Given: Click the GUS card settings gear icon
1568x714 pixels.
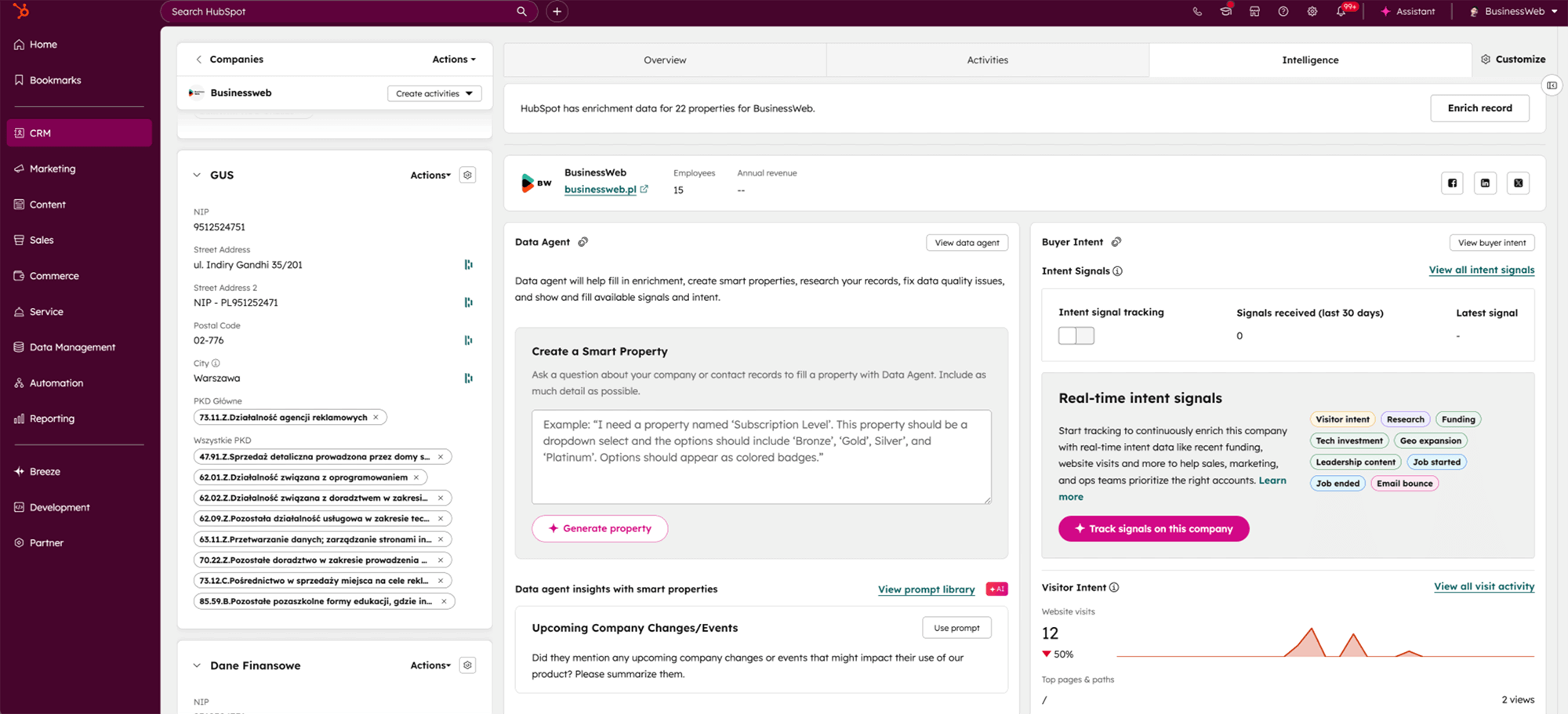Looking at the screenshot, I should tap(467, 176).
